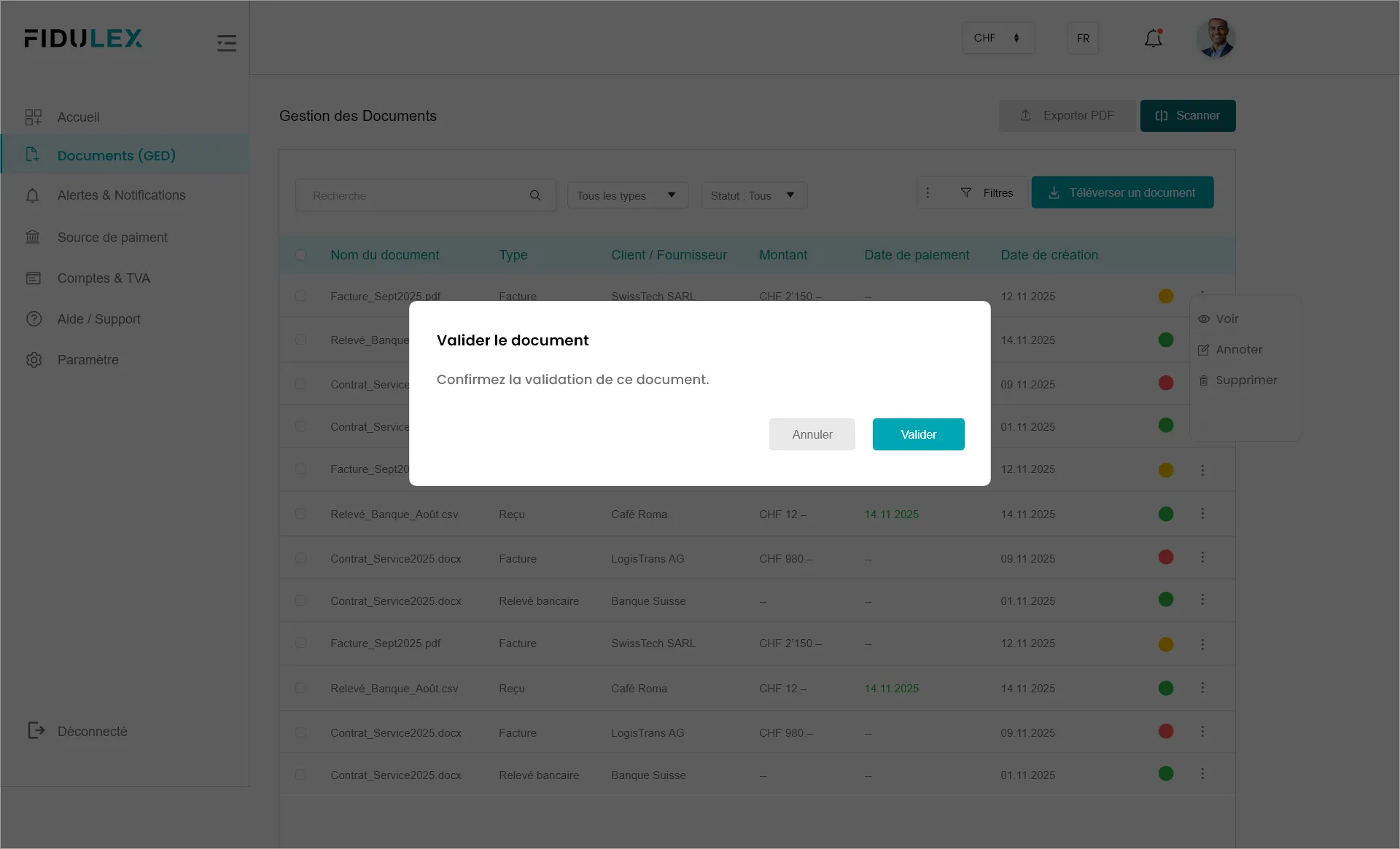
Task: Click vertical dots beside Filtres button
Action: coord(927,192)
